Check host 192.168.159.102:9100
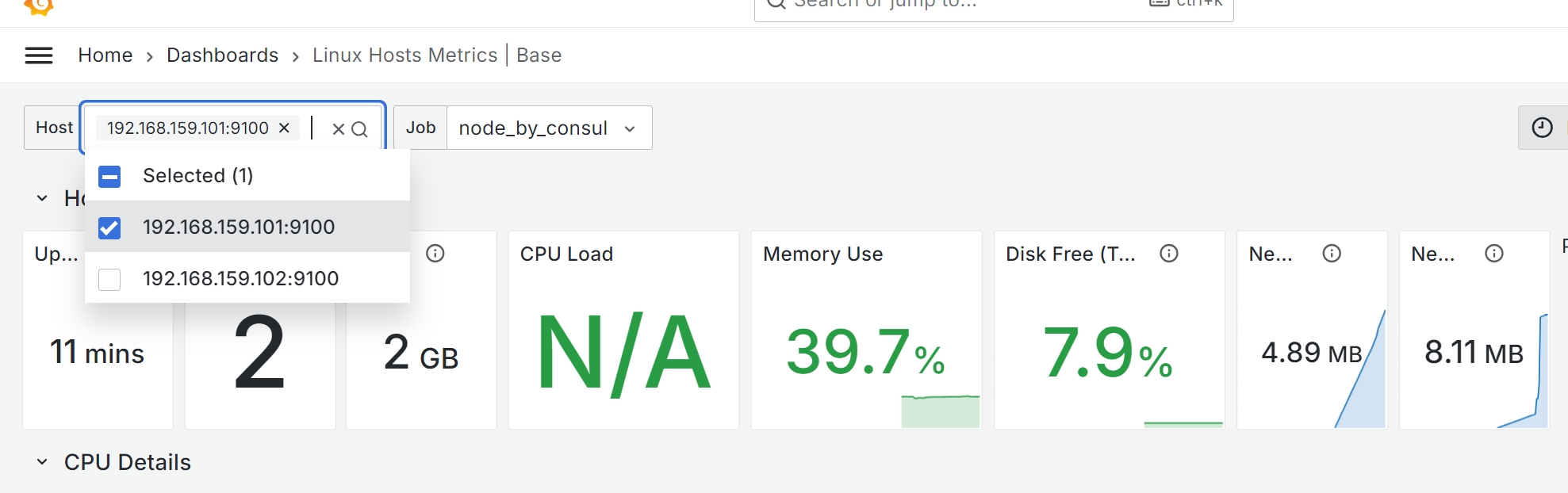The image size is (1568, 493). (109, 279)
